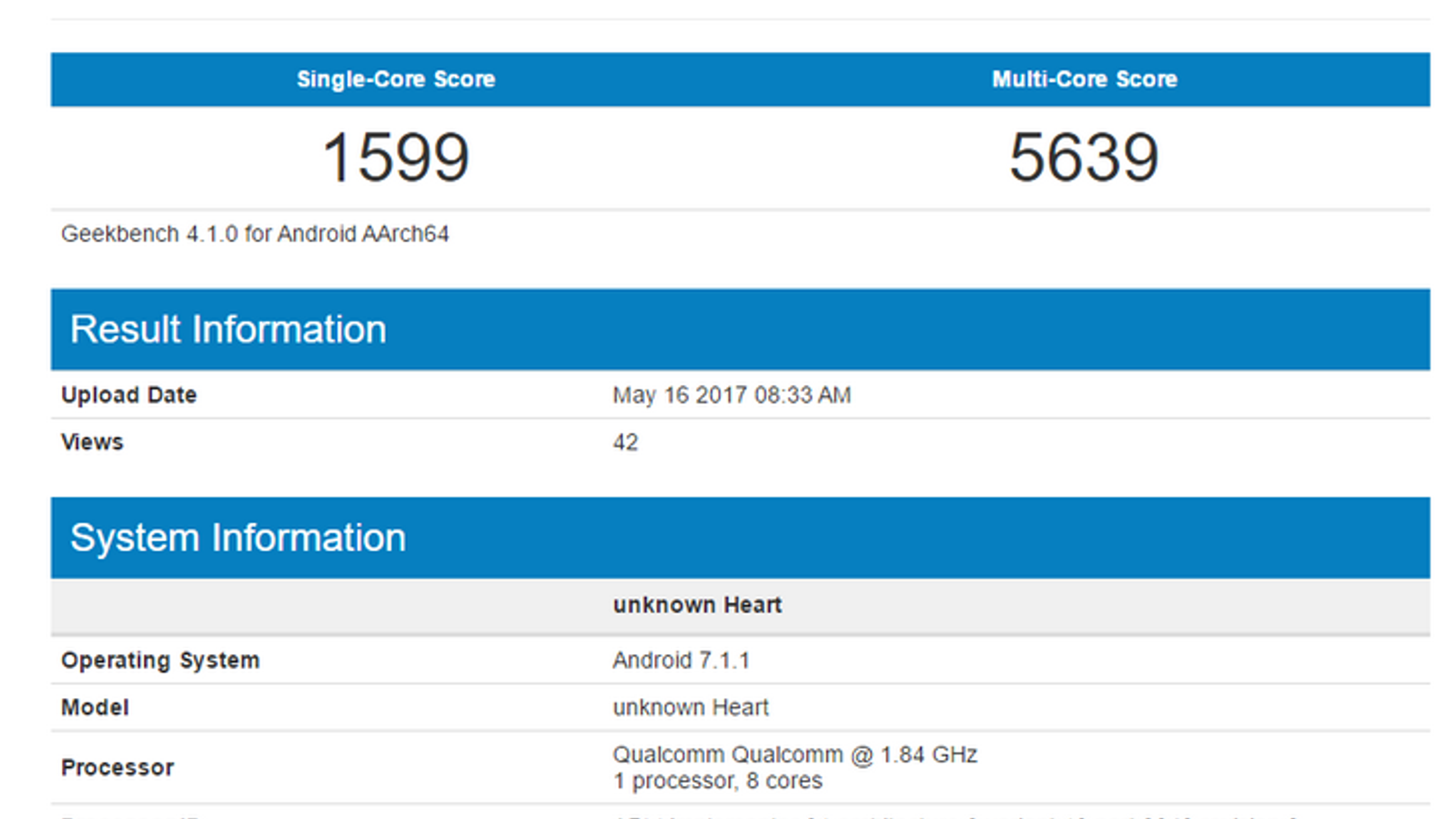The width and height of the screenshot is (1456, 819).
Task: Click the Views row label
Action: click(x=92, y=442)
